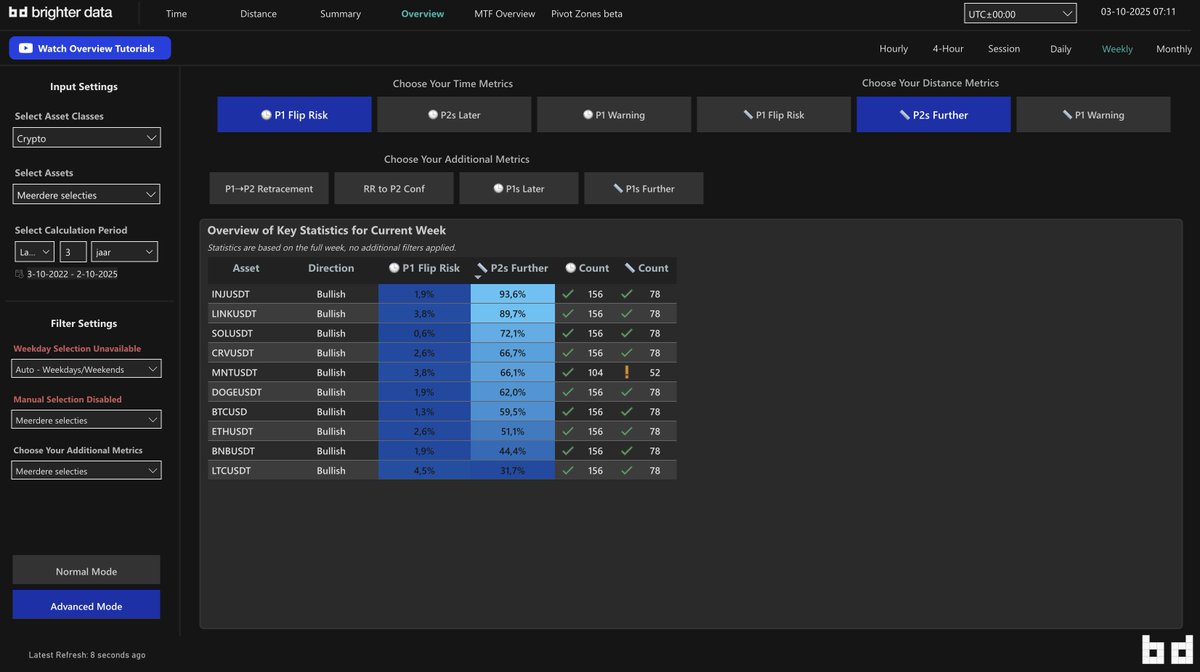Click the orange warning icon in MNTUSDT row
1200x672 pixels.
(627, 372)
